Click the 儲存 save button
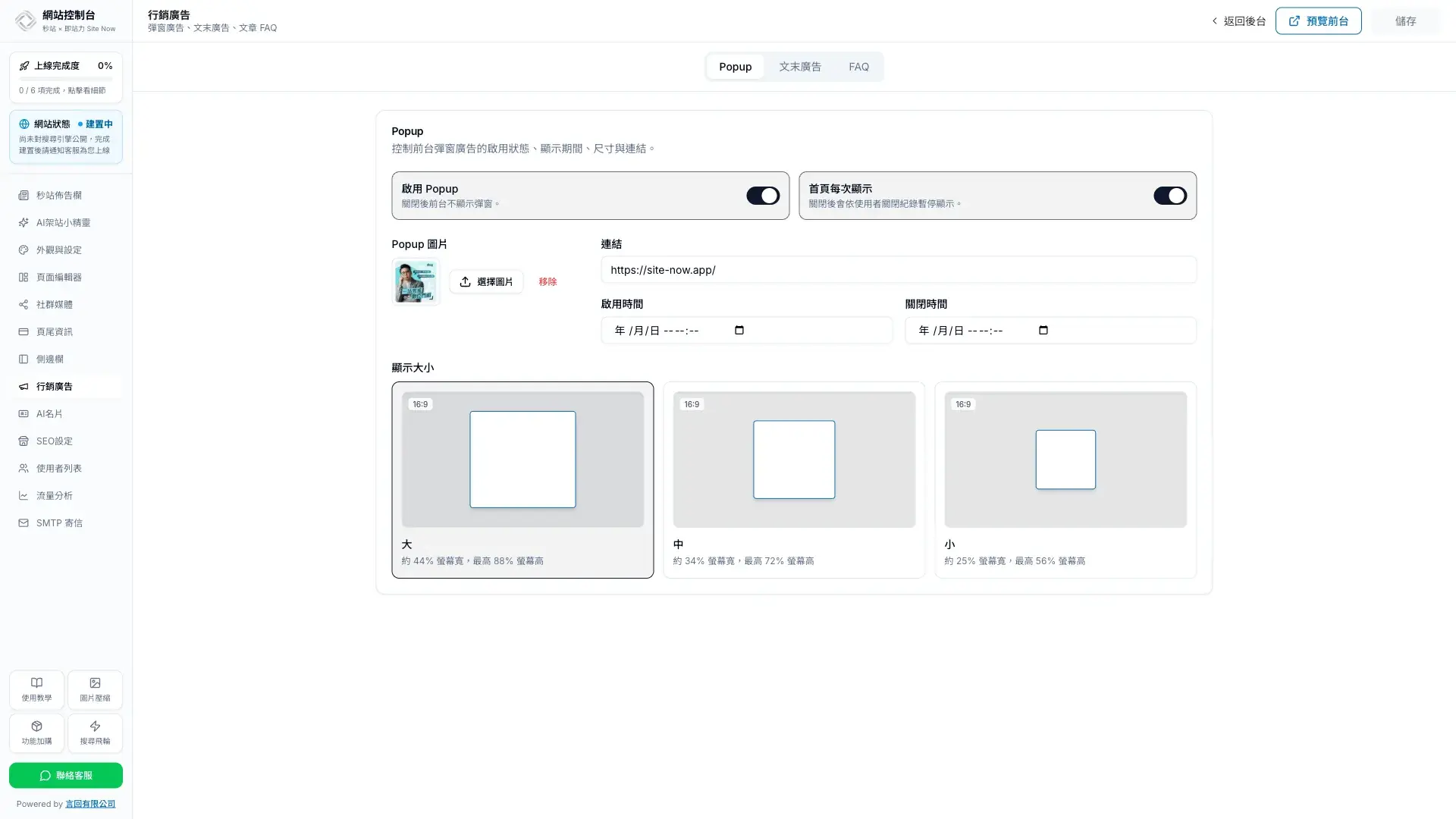 coord(1405,21)
